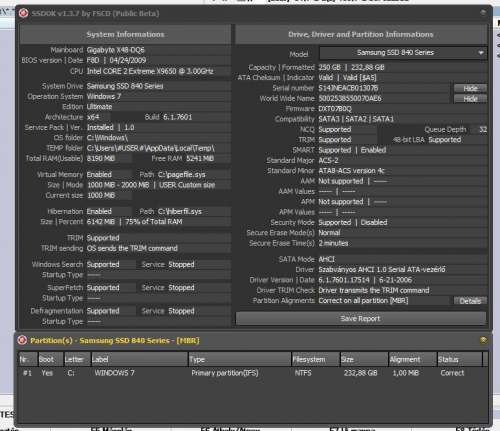Click the Filesystem column header

point(315,359)
